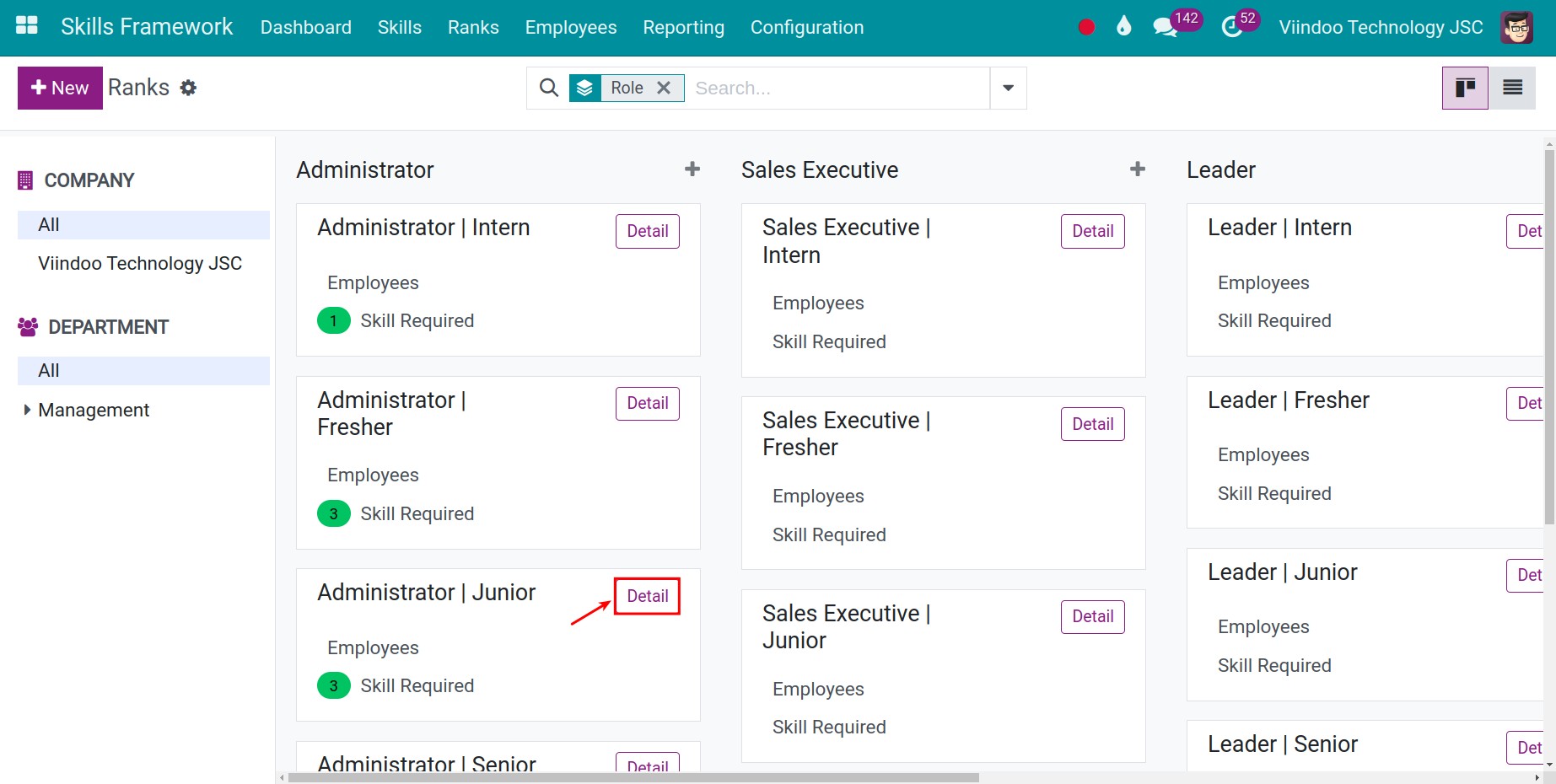Click green badge 3 on Administrator Junior

pyautogui.click(x=334, y=685)
